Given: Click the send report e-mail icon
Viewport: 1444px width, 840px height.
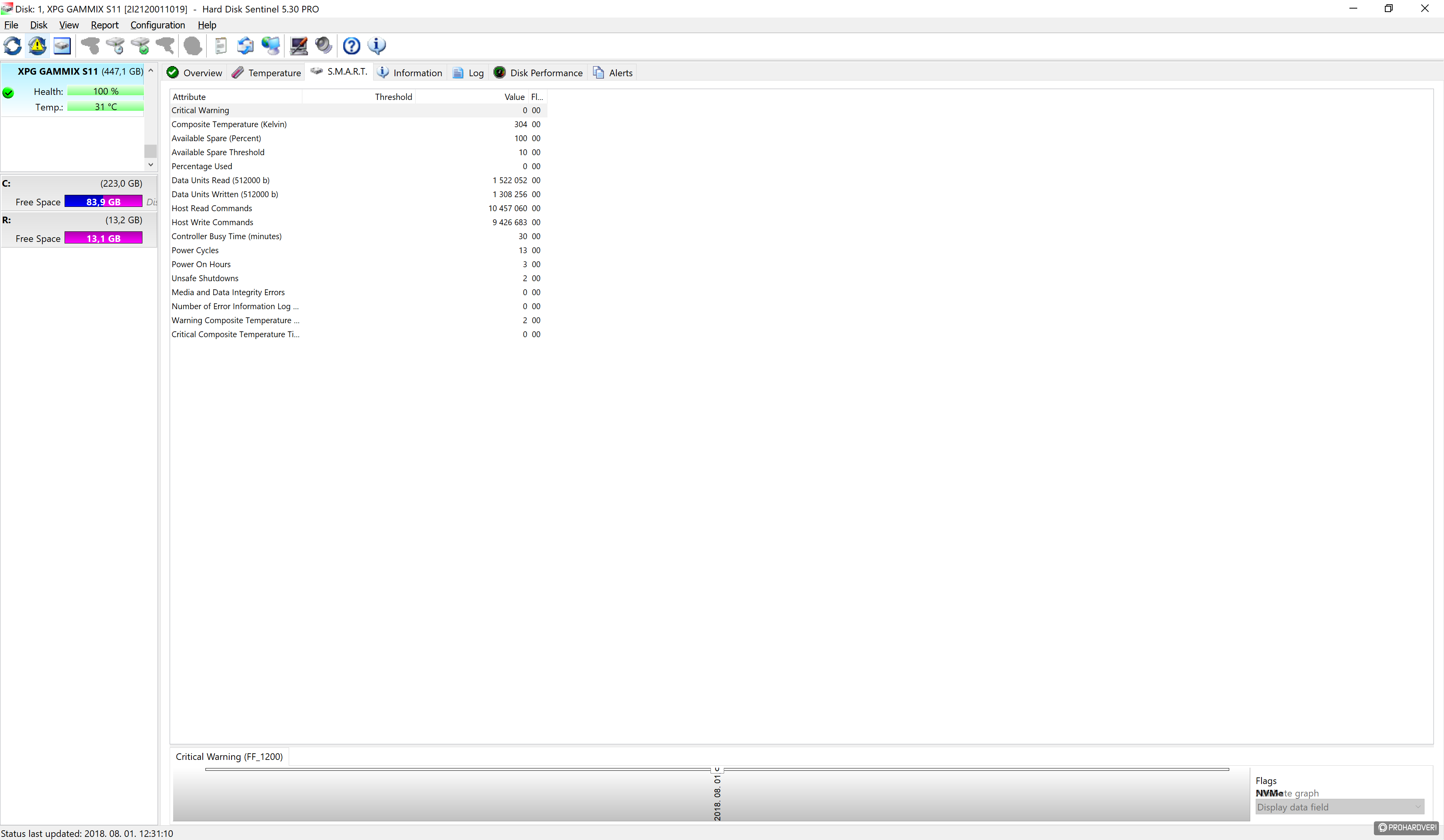Looking at the screenshot, I should 246,46.
